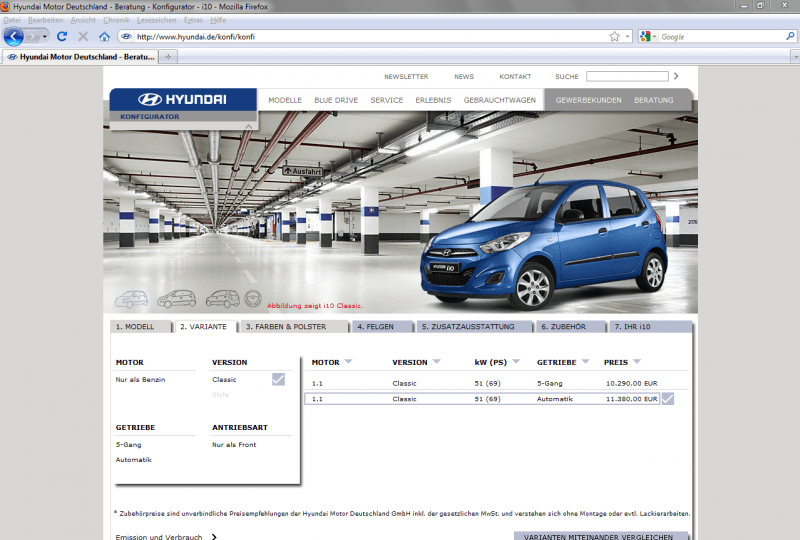Open the GEWERBEKUNDEN section
800x540 pixels.
tap(588, 100)
